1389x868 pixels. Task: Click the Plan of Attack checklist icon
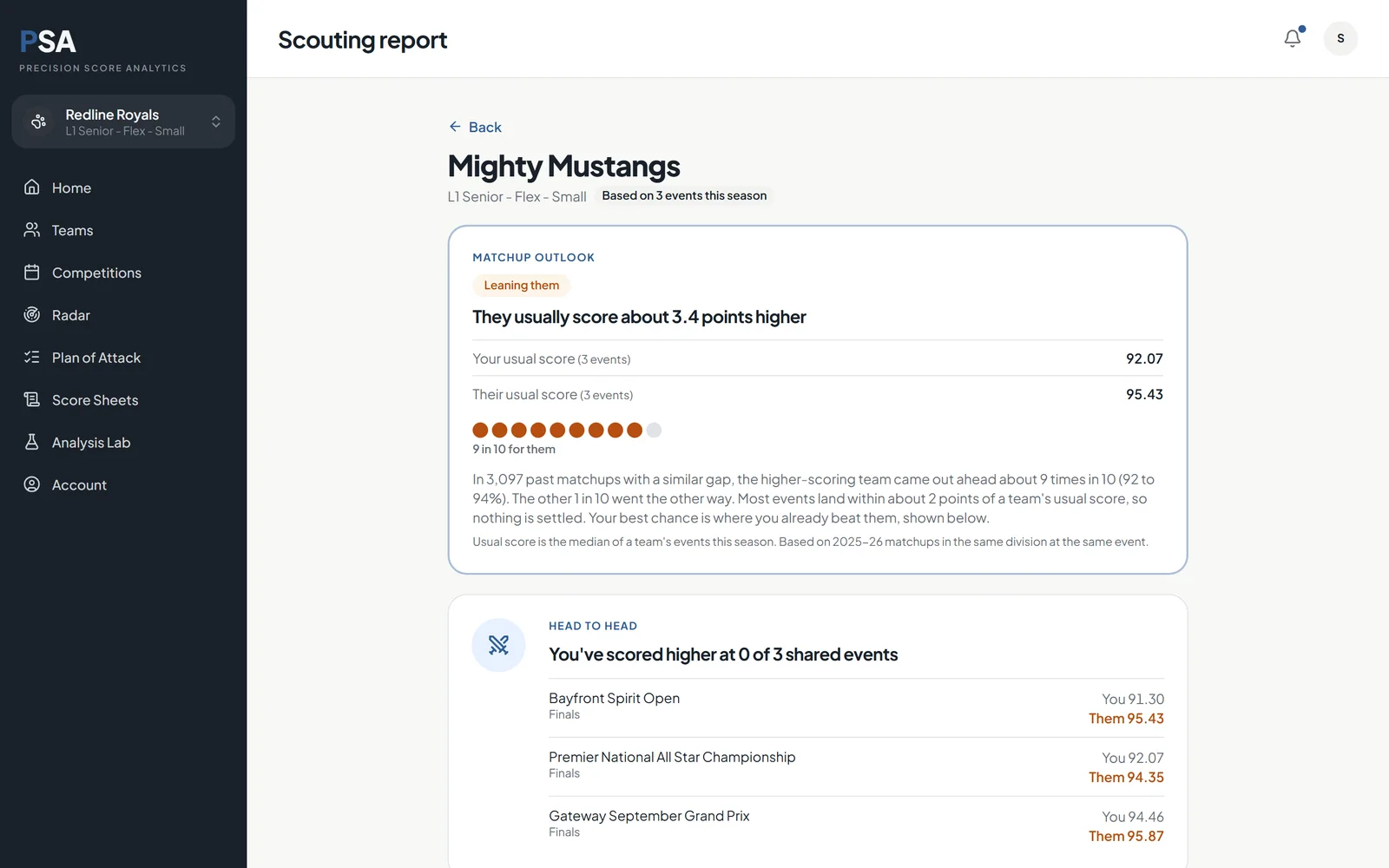32,358
